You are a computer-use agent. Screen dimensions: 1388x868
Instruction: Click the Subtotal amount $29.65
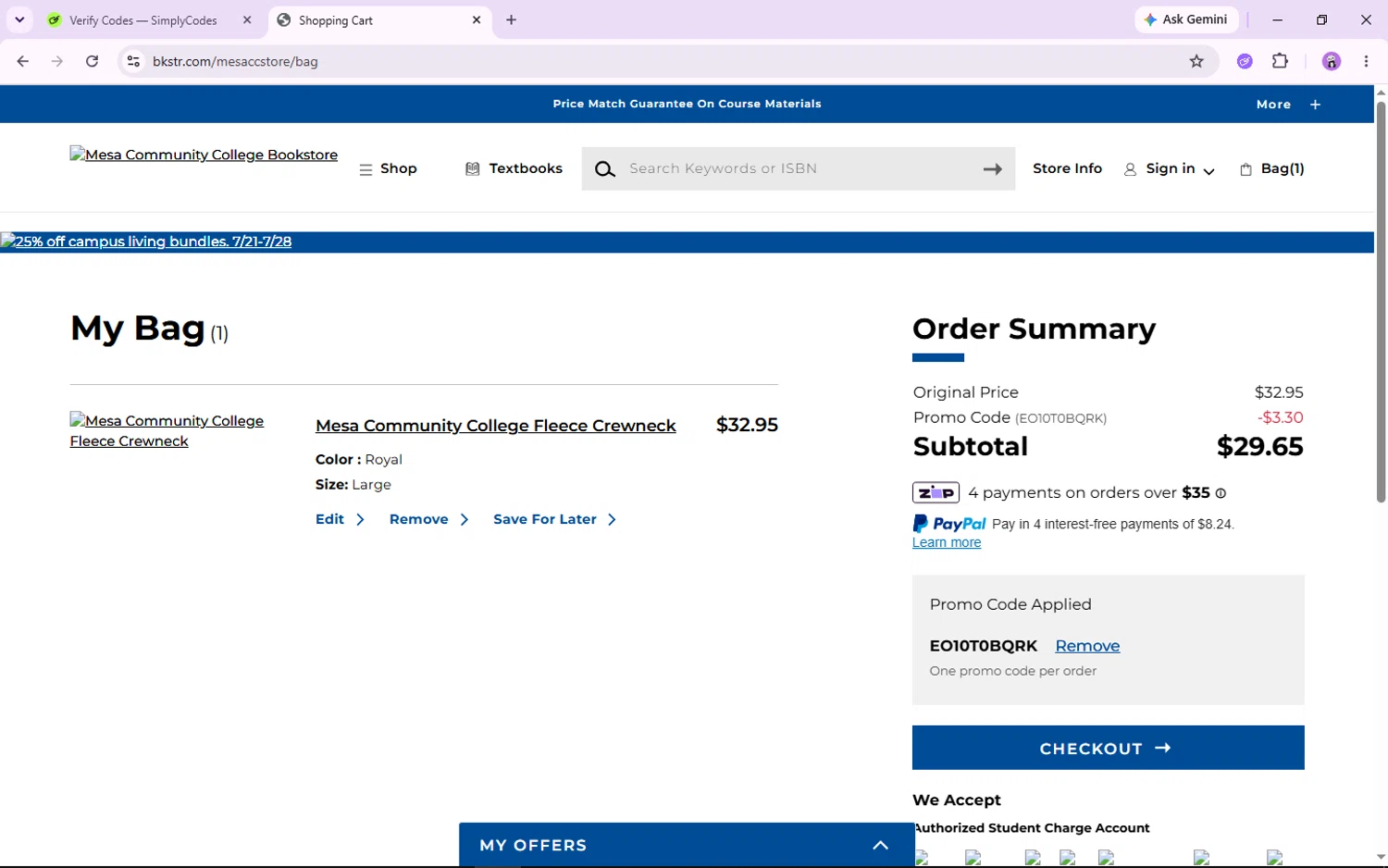1260,446
